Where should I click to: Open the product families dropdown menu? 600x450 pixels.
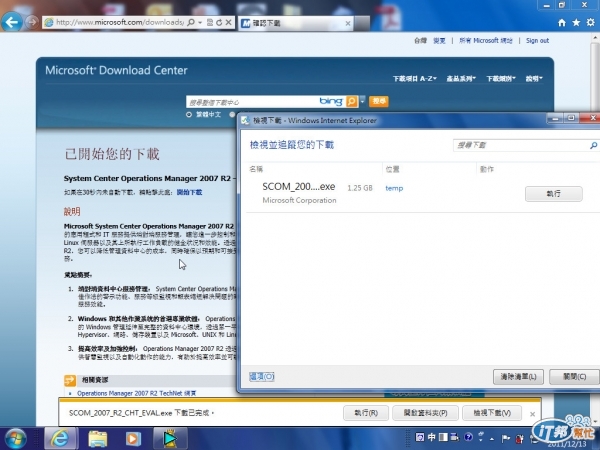pyautogui.click(x=461, y=78)
